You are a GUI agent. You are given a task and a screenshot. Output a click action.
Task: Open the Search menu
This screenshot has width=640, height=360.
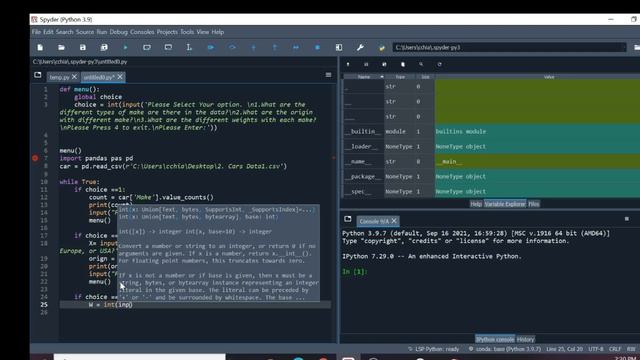pos(64,32)
